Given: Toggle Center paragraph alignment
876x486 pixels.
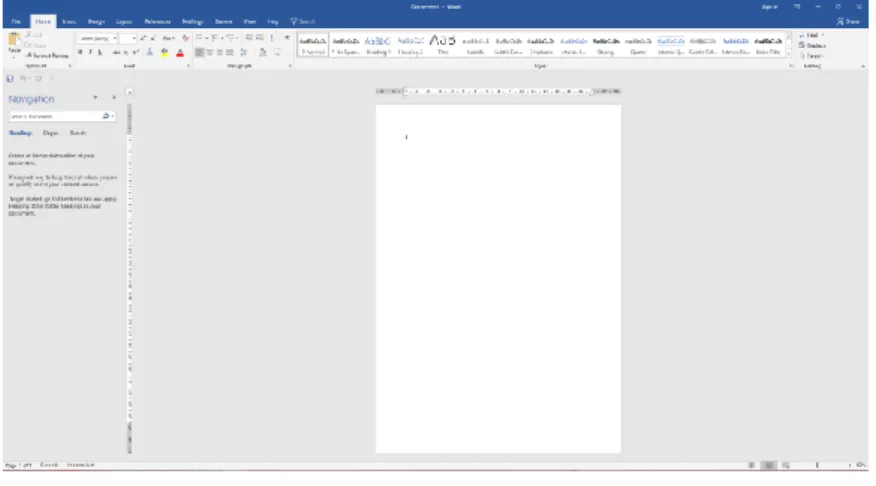Looking at the screenshot, I should (210, 52).
